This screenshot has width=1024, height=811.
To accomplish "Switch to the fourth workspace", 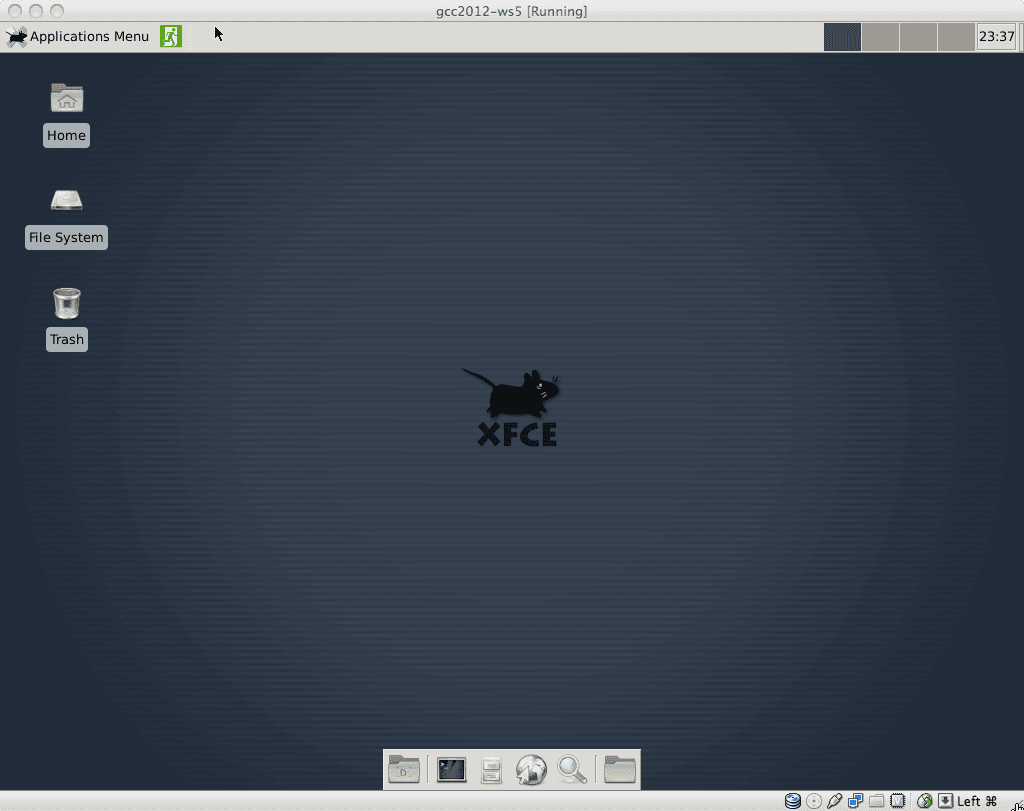I will point(956,37).
